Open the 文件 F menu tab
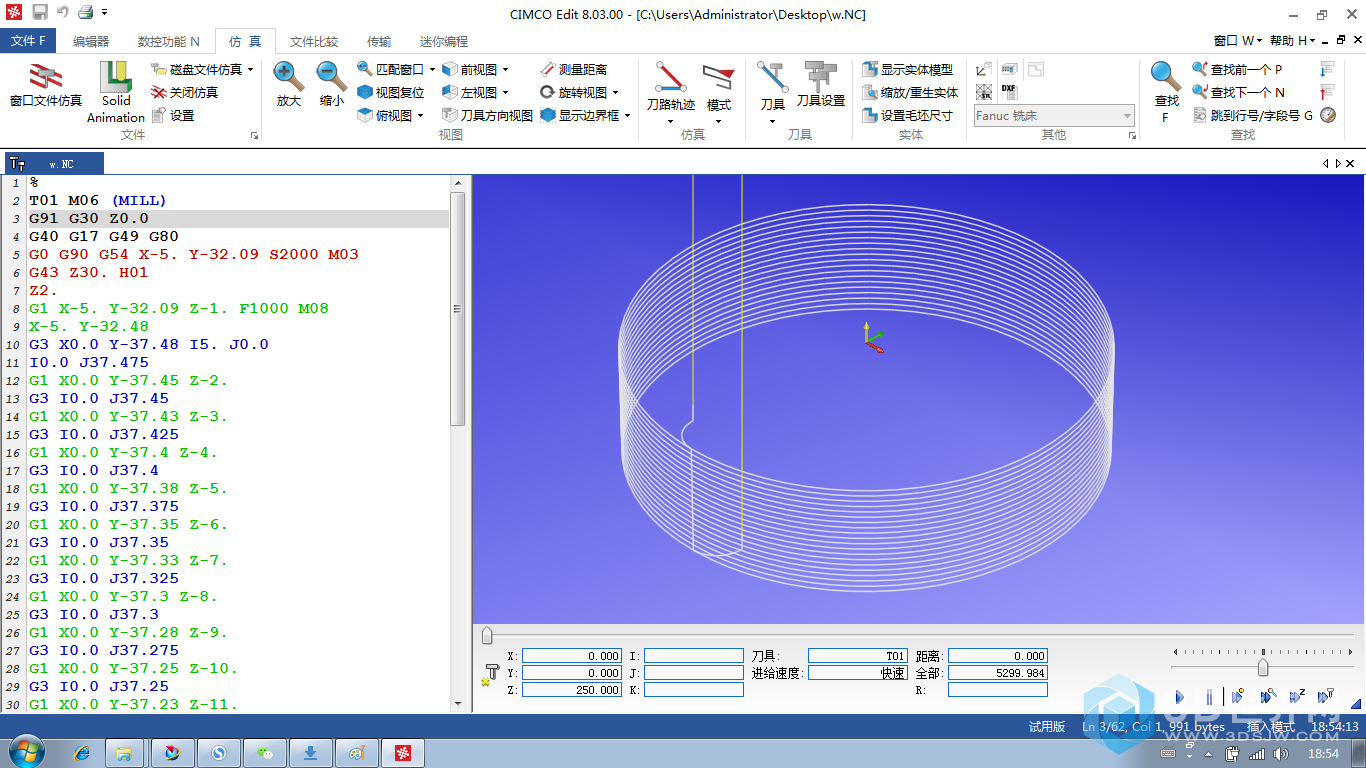 28,41
